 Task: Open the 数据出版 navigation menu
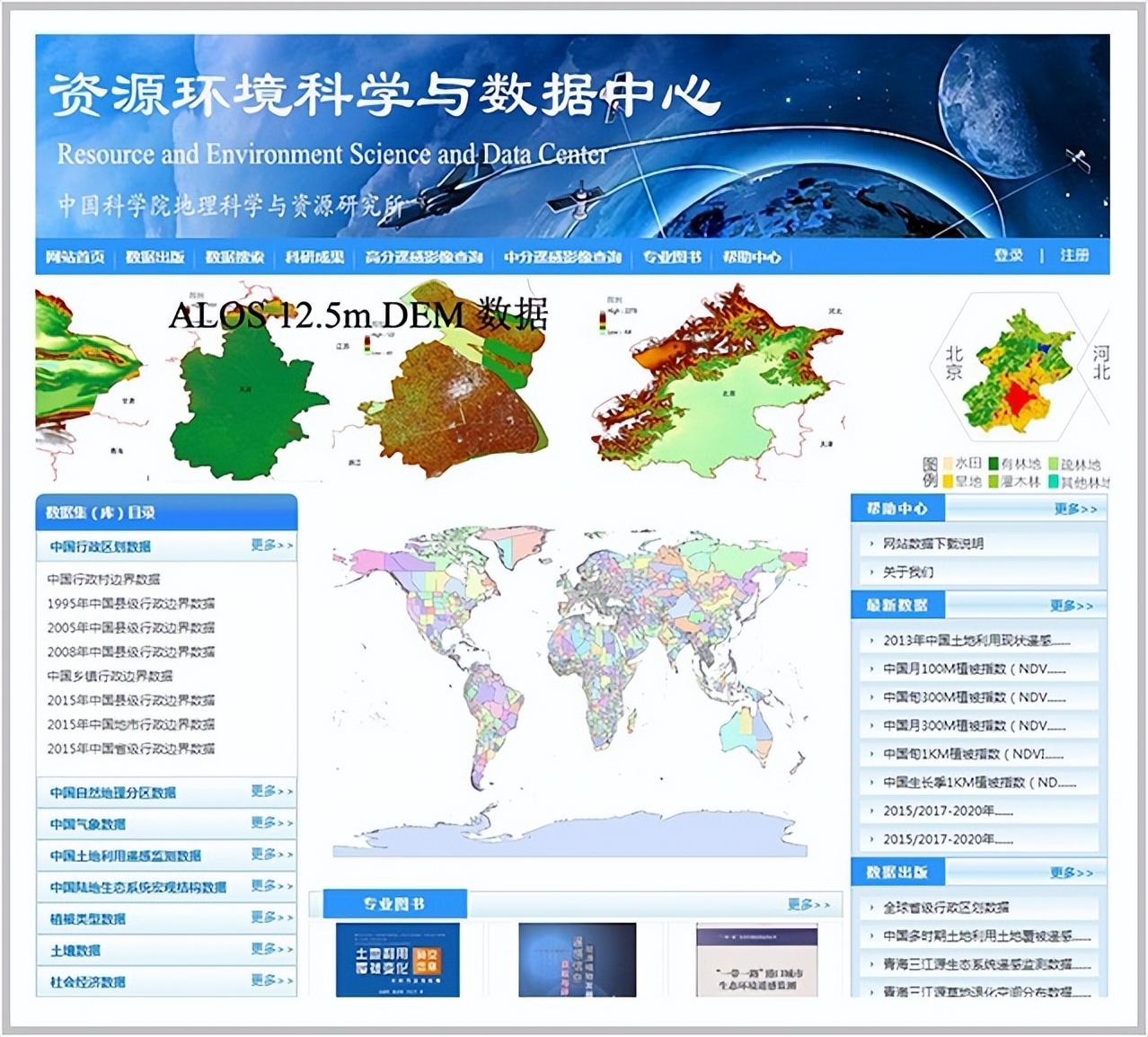[x=155, y=255]
